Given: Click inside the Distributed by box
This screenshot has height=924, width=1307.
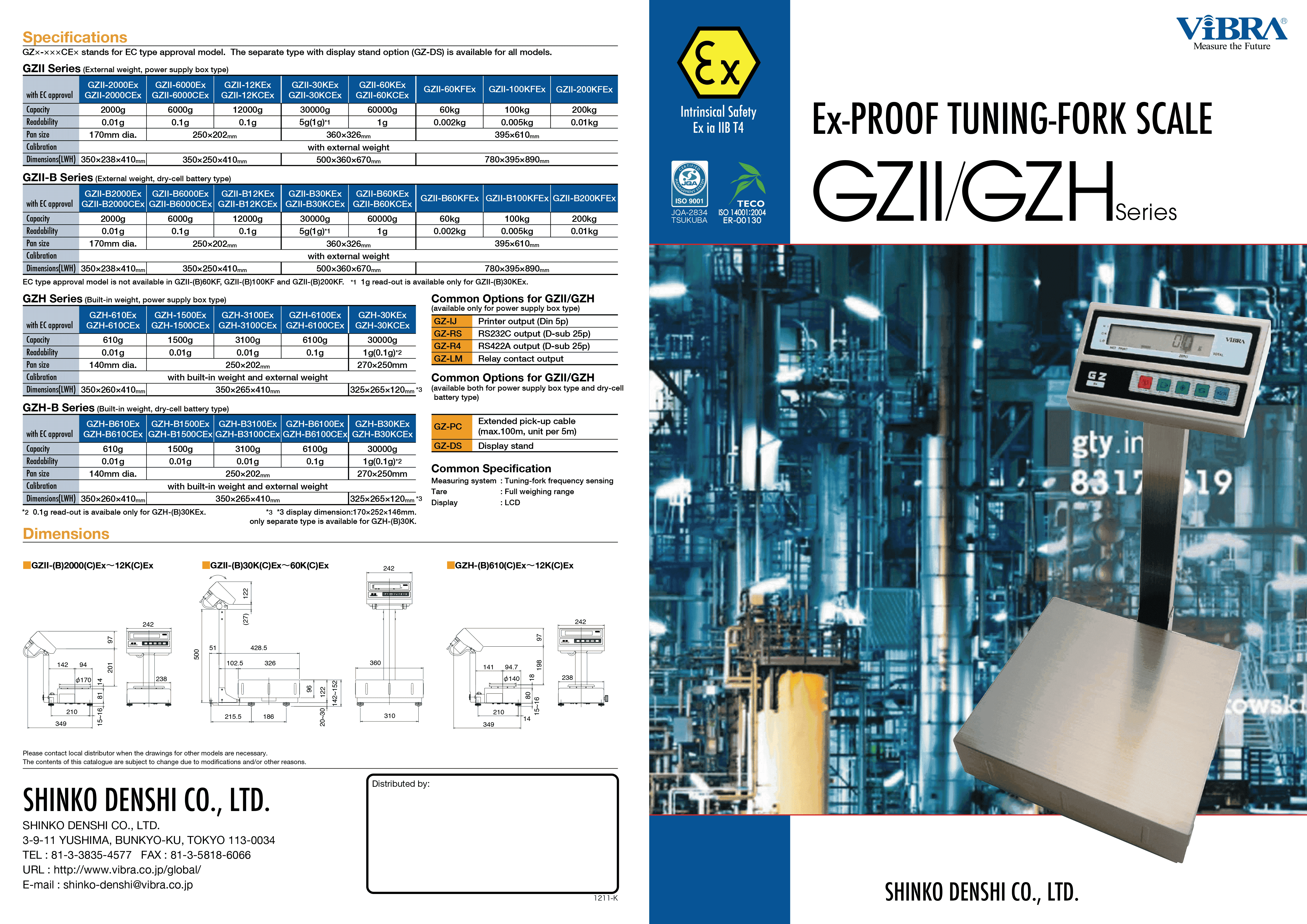Looking at the screenshot, I should tap(492, 834).
